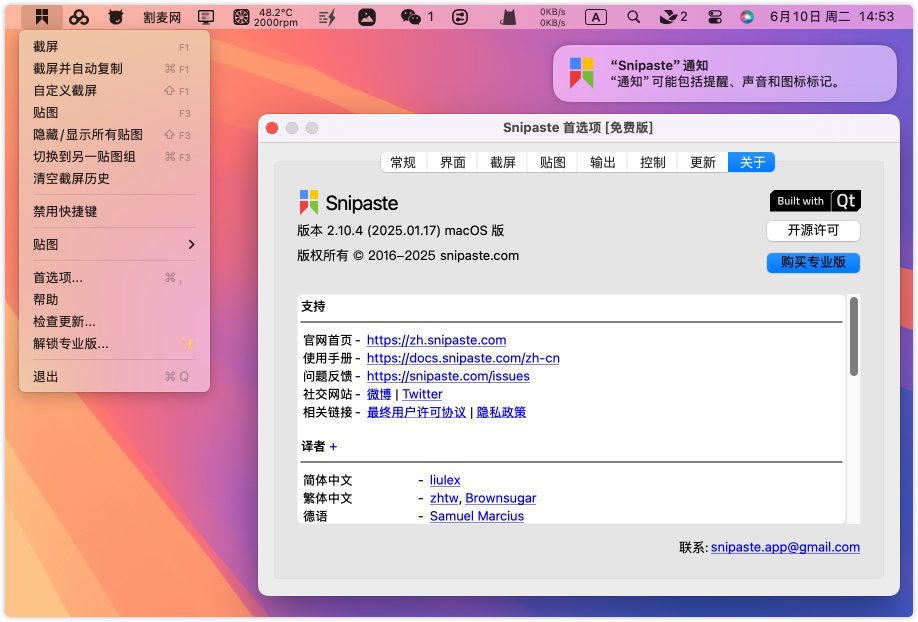Open WeChat from the menu bar
This screenshot has width=918, height=622.
417,18
